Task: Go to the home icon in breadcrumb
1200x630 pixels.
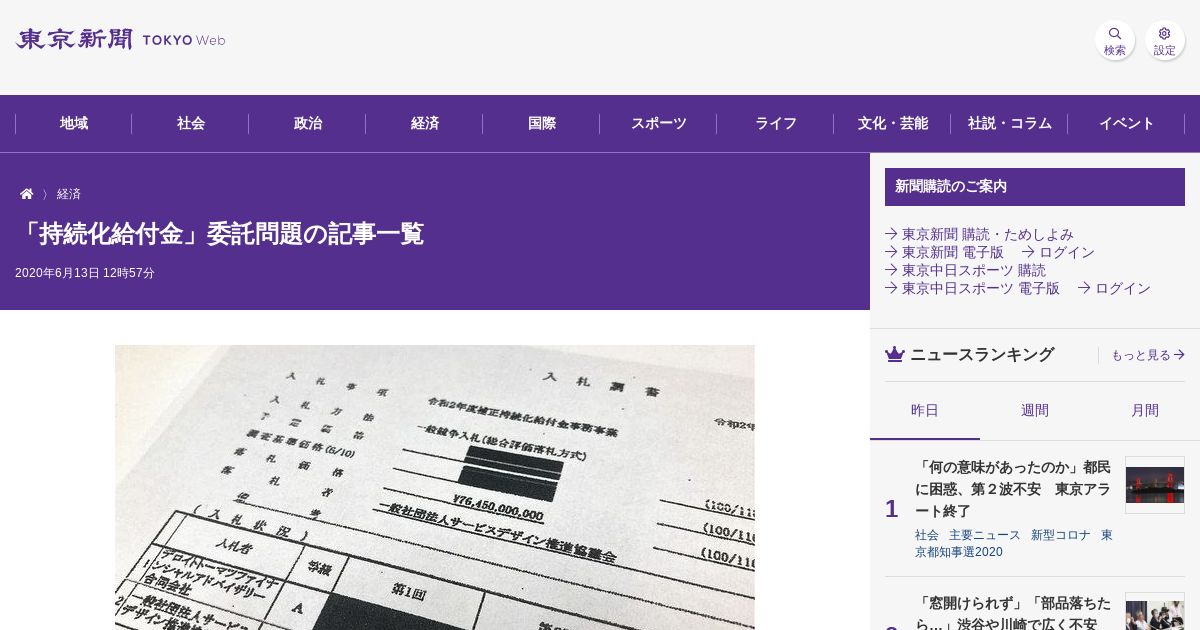Action: [27, 194]
